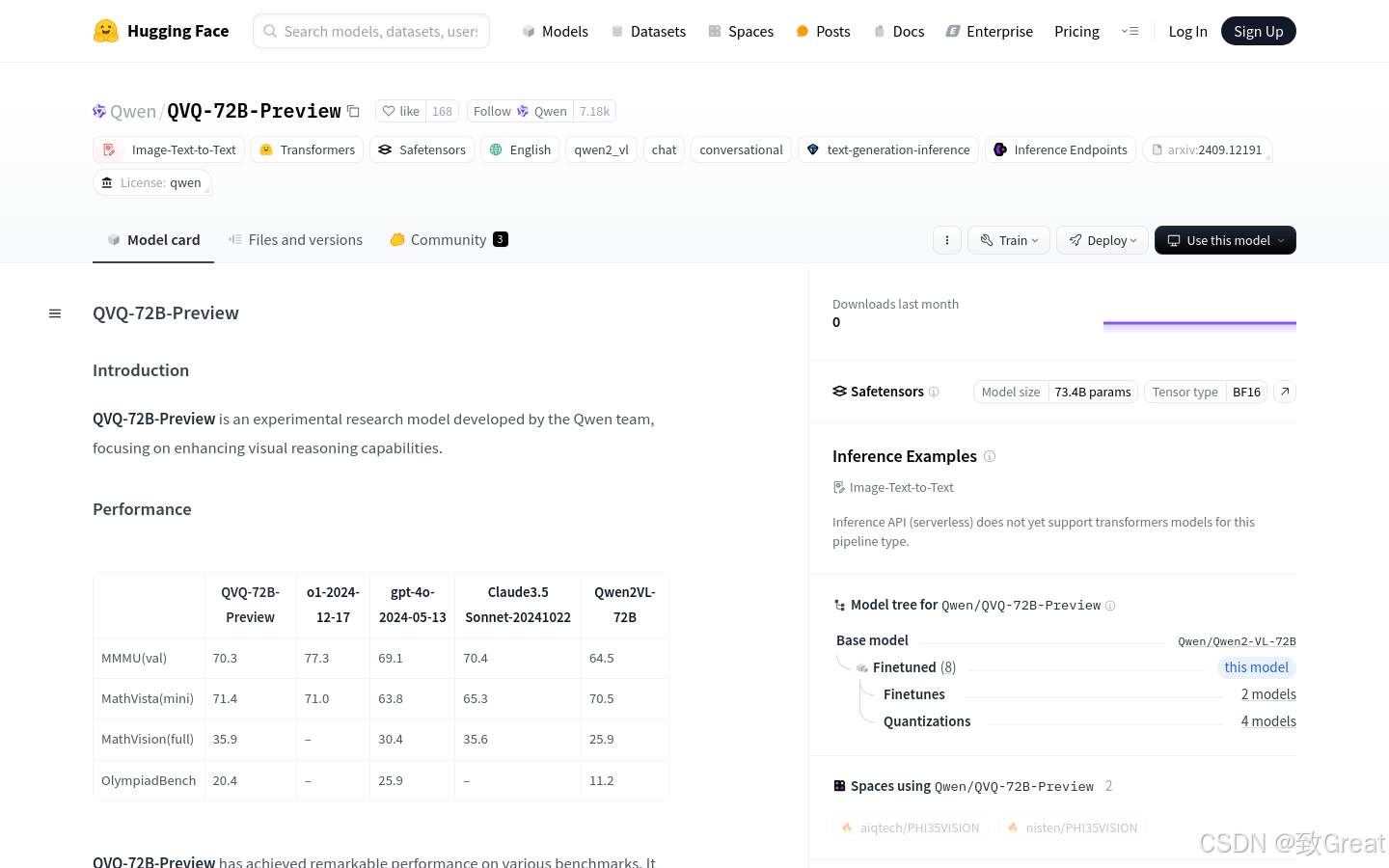1389x868 pixels.
Task: Open the Qwen organization link in title
Action: pos(133,111)
